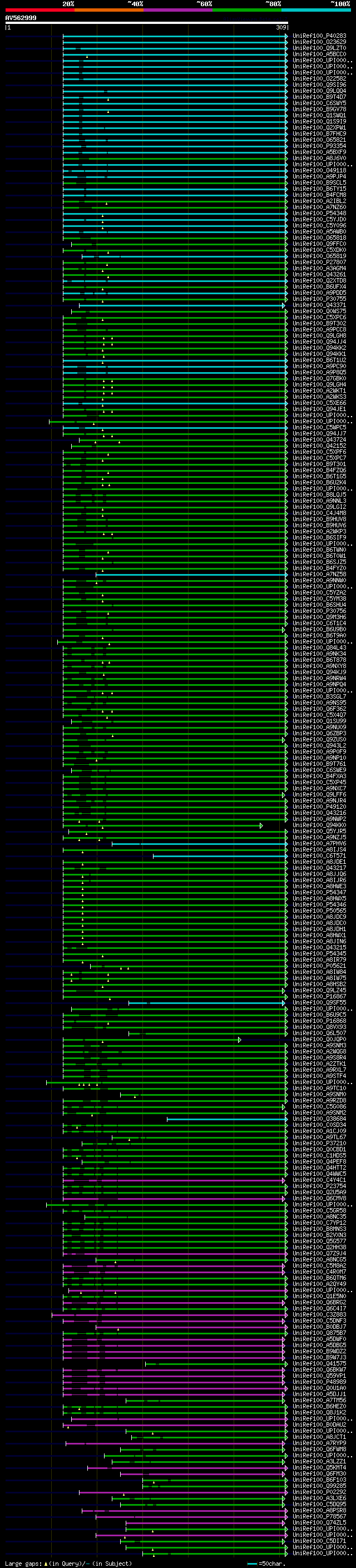Select hit label UniRef100_O65819
This screenshot has width=356, height=1568.
319,256
